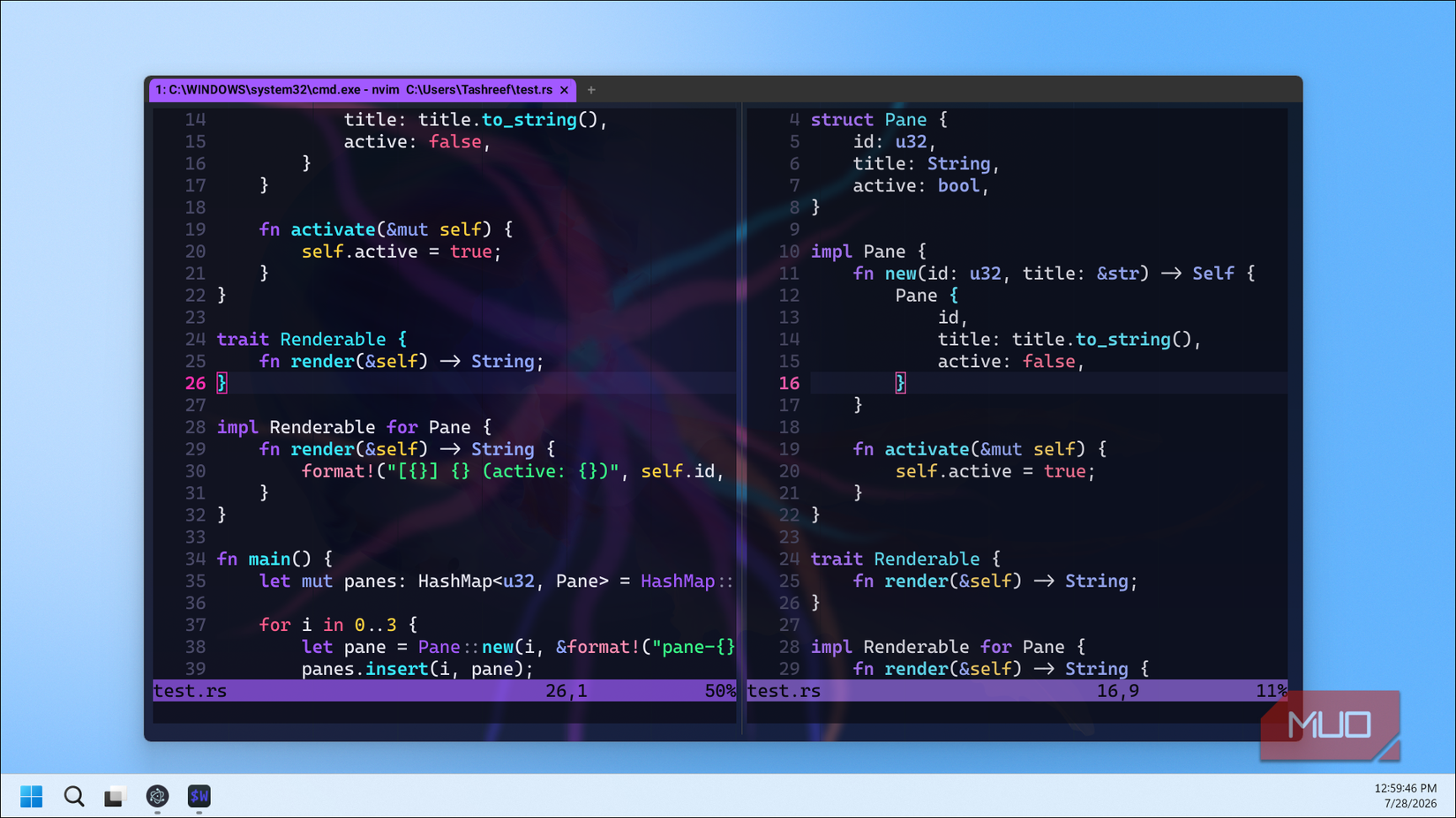Click 'for i in 0..3 {' line in left pane
This screenshot has width=1456, height=818.
point(338,625)
